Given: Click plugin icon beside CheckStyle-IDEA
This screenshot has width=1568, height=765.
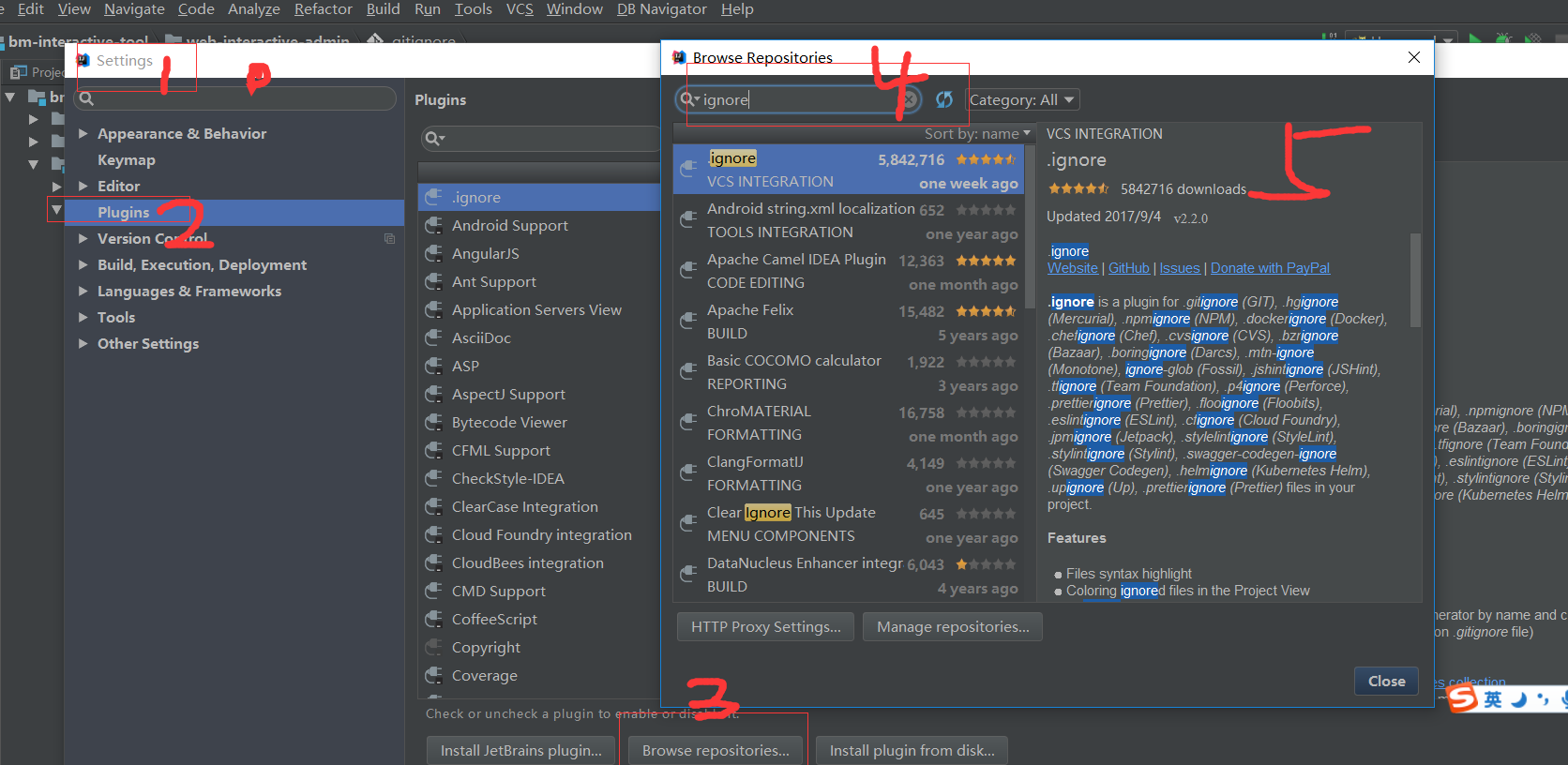Looking at the screenshot, I should pyautogui.click(x=434, y=478).
